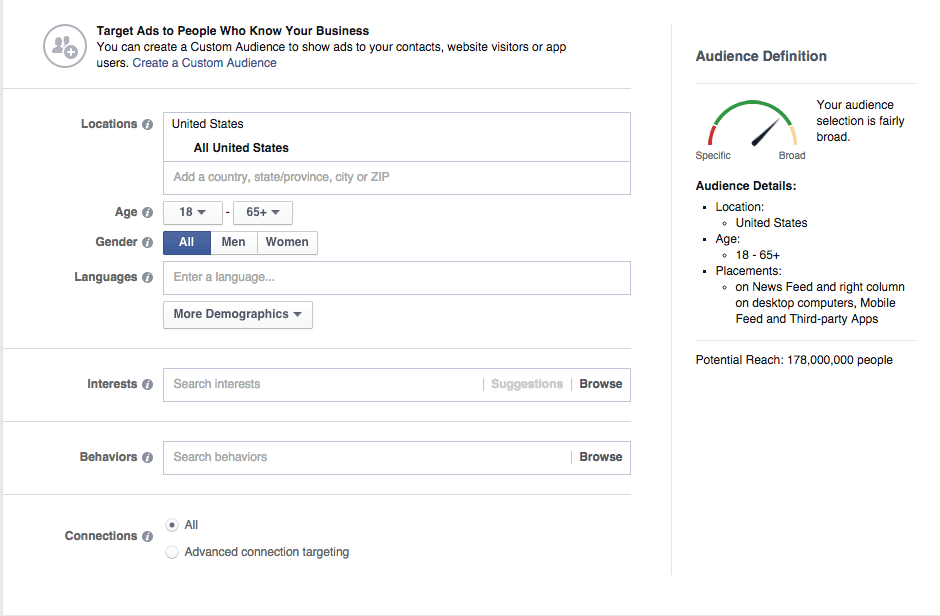Click the Interests info icon

[147, 384]
